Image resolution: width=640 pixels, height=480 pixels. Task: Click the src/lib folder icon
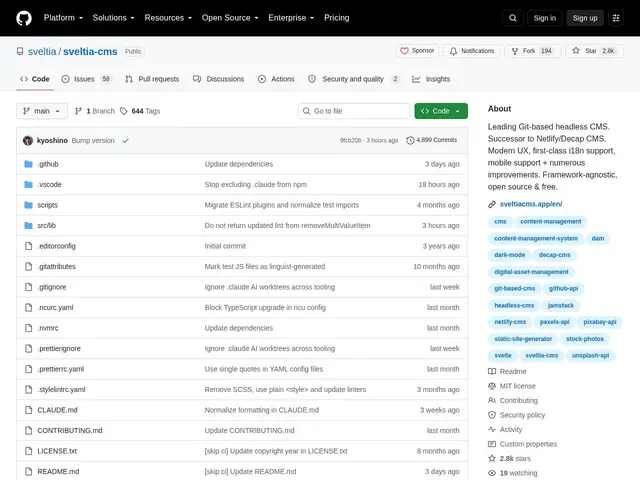pyautogui.click(x=28, y=225)
